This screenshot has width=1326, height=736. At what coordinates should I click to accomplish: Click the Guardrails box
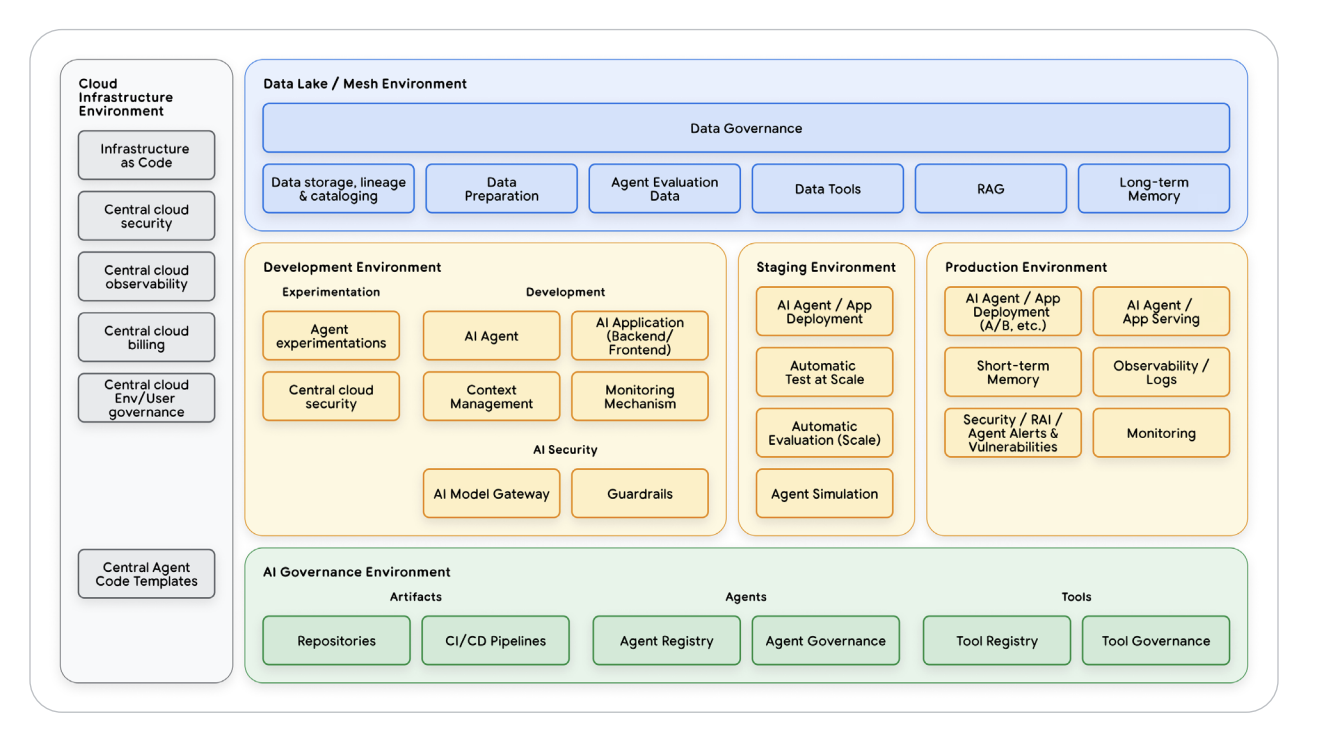click(640, 493)
